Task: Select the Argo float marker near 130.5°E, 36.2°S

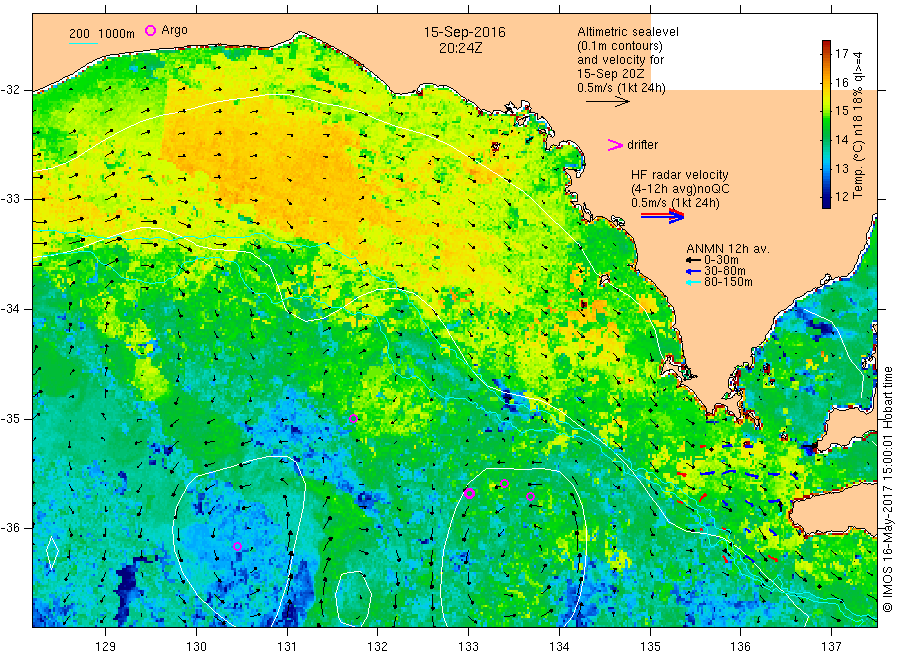Action: [x=238, y=546]
